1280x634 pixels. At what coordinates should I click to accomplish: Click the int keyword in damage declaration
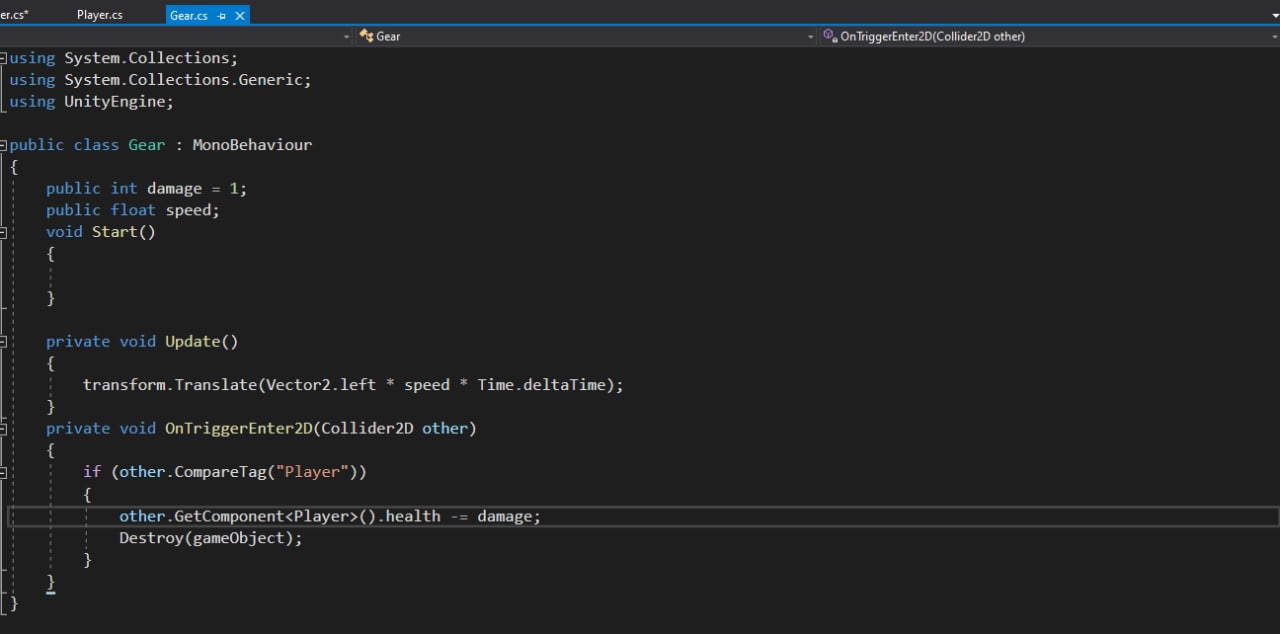click(x=124, y=189)
